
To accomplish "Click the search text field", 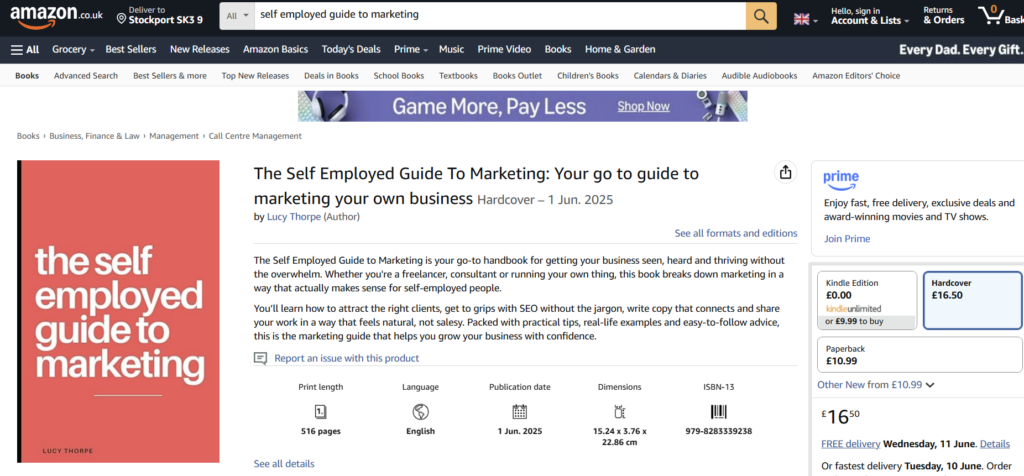I will [x=500, y=16].
